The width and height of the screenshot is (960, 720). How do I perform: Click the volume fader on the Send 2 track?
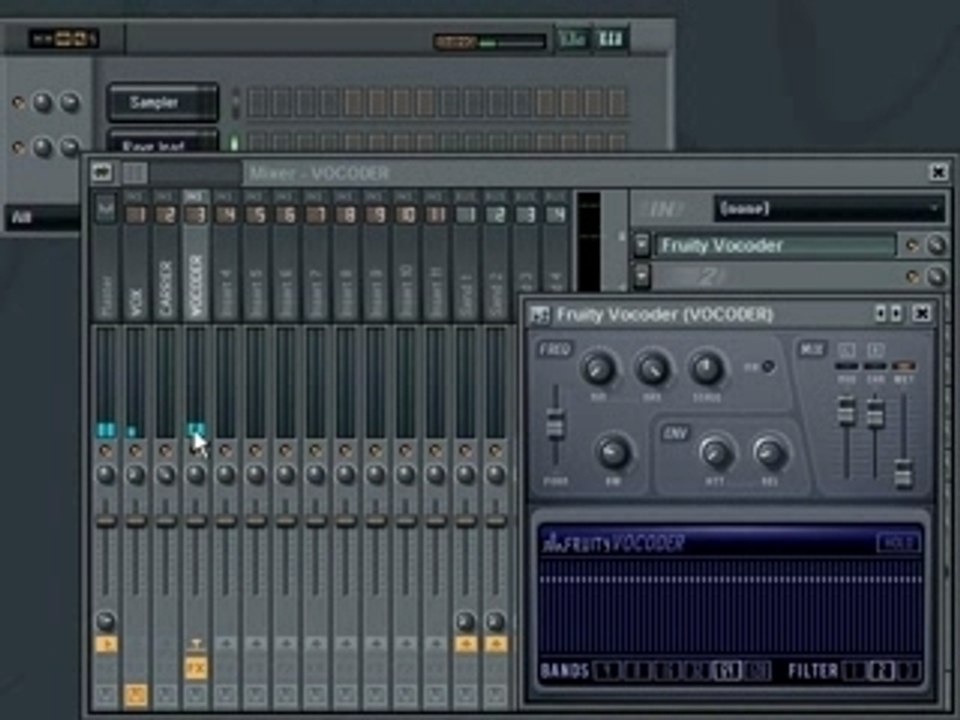pyautogui.click(x=495, y=521)
